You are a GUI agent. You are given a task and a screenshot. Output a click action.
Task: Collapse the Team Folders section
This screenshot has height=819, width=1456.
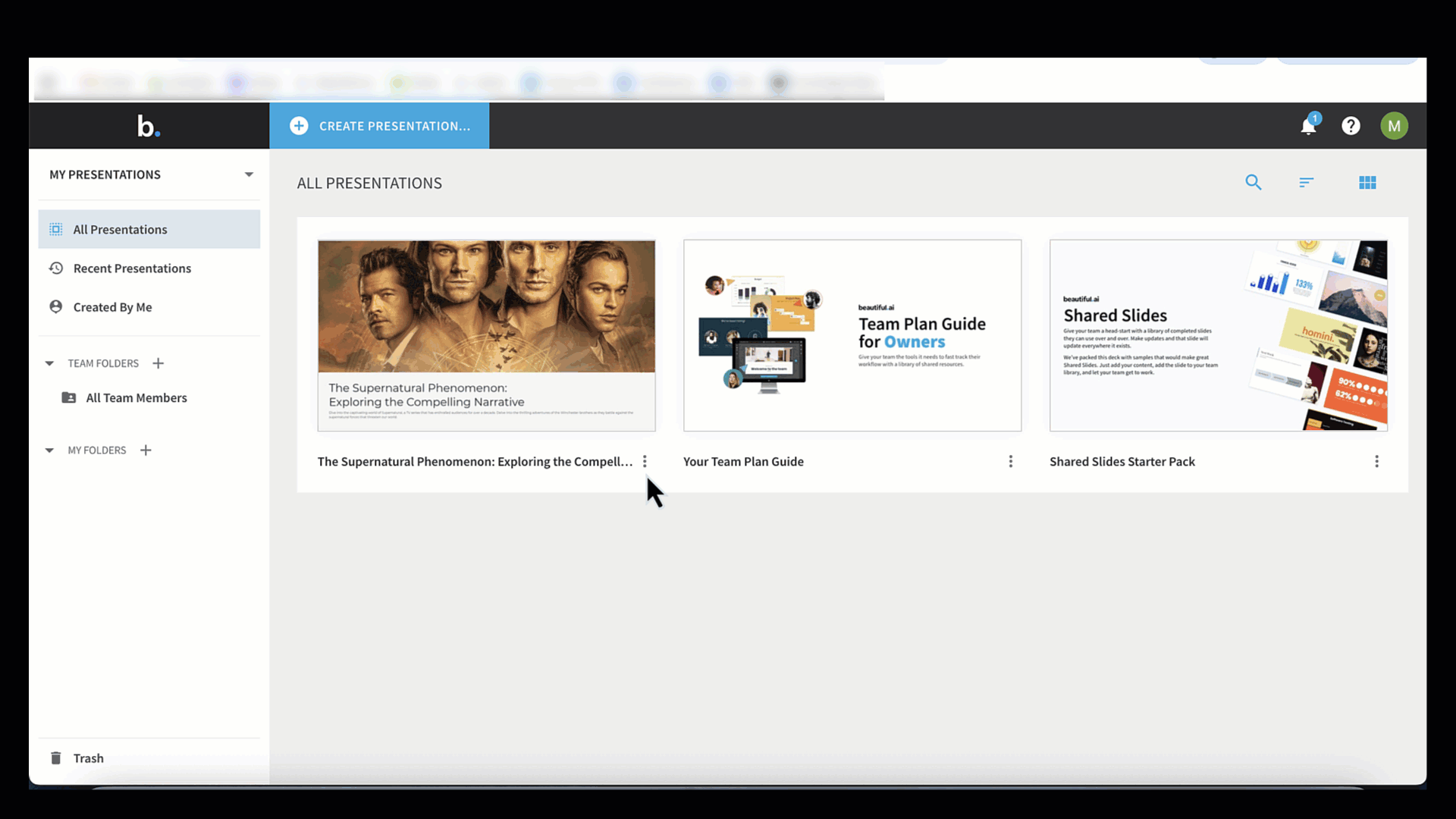[x=49, y=363]
